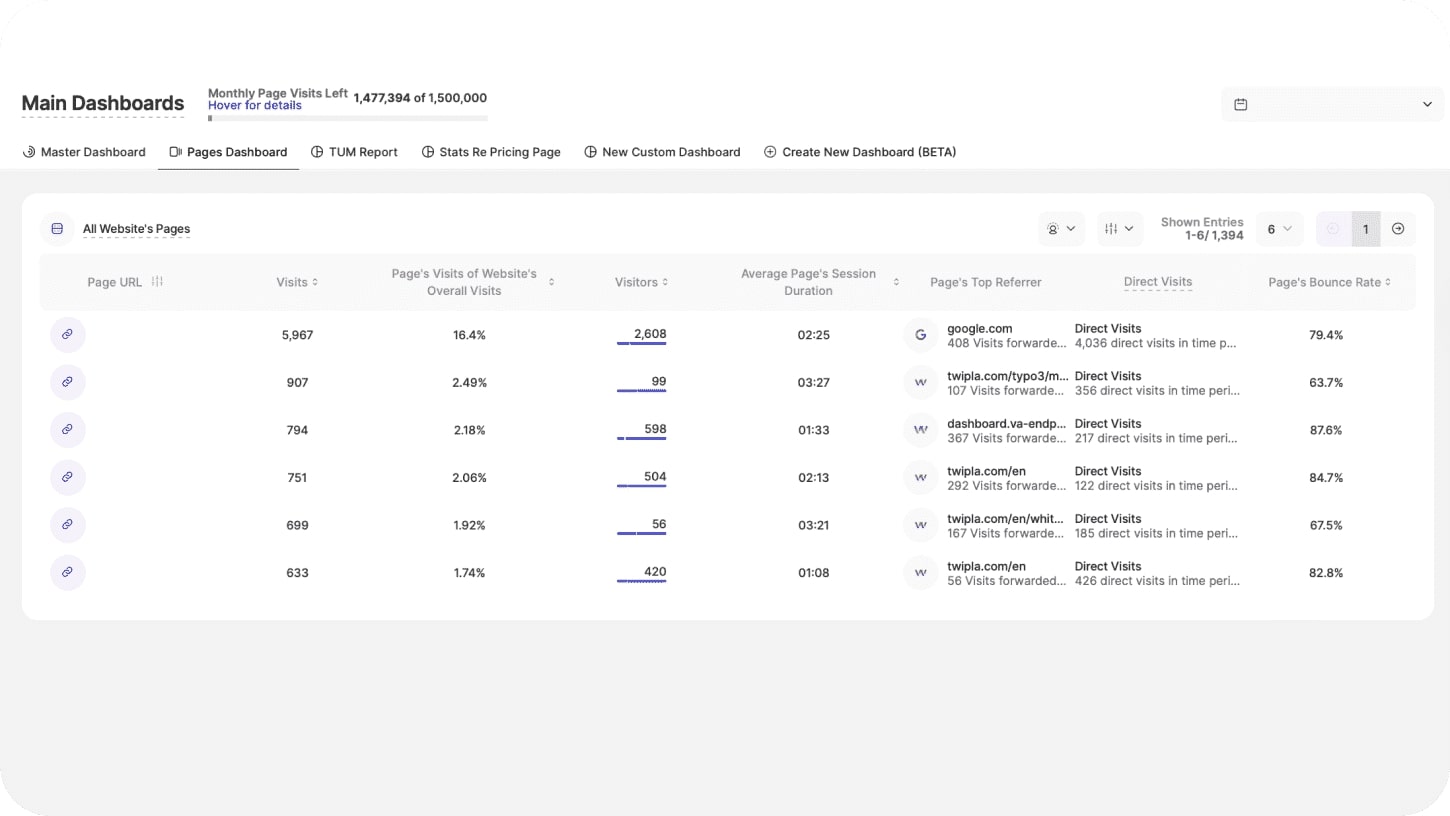This screenshot has width=1450, height=816.
Task: Switch to the Master Dashboard tab
Action: pos(84,152)
